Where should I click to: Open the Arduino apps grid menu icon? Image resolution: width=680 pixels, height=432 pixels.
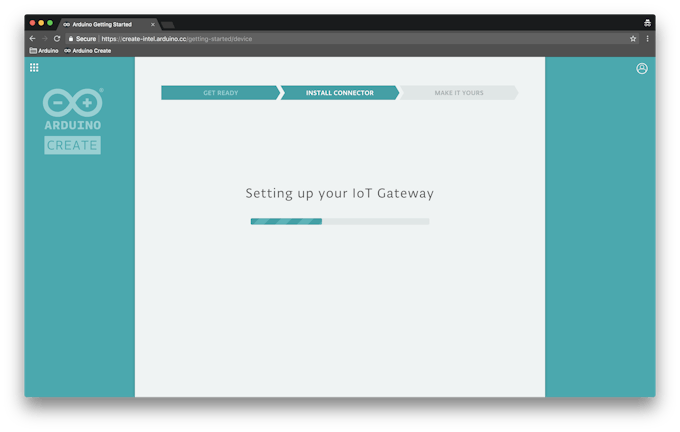(34, 68)
